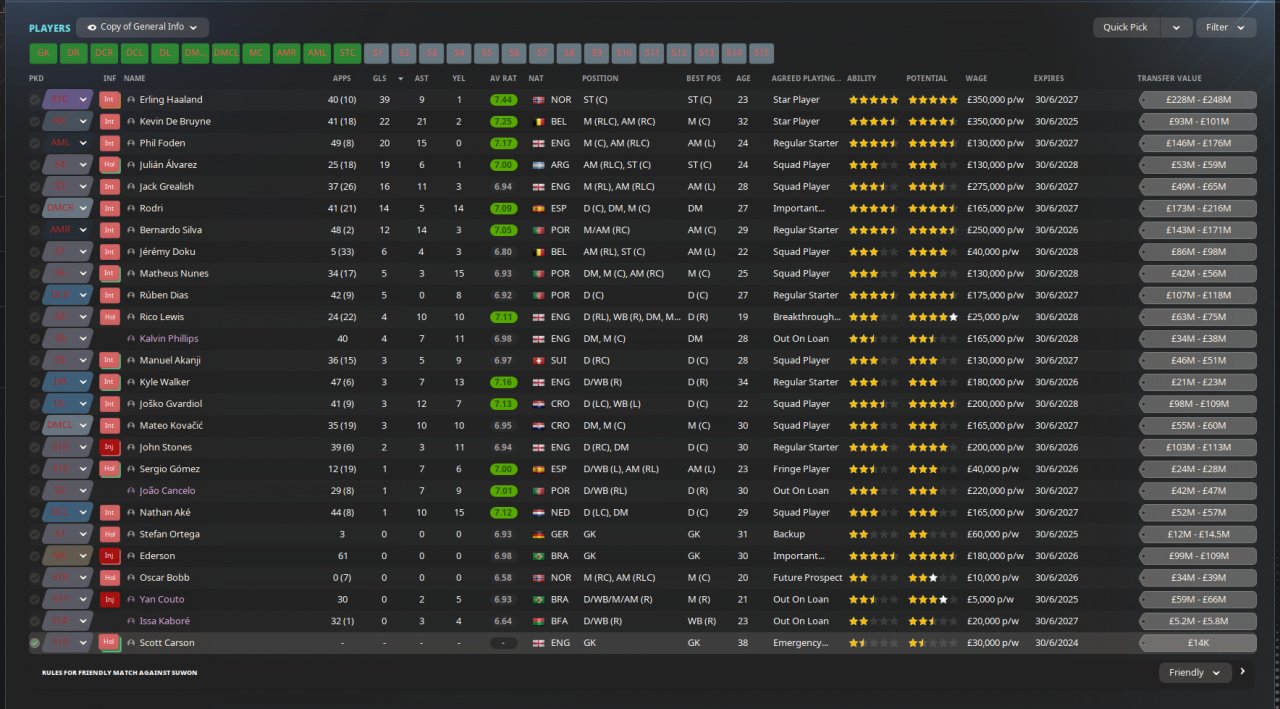Click Haaland's 7.44 average rating badge
This screenshot has width=1280, height=709.
(x=504, y=100)
